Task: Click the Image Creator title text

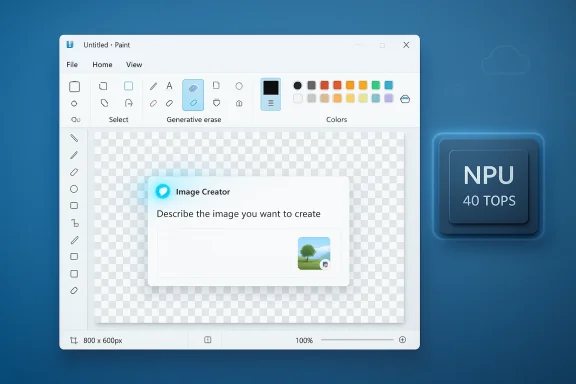Action: (203, 192)
